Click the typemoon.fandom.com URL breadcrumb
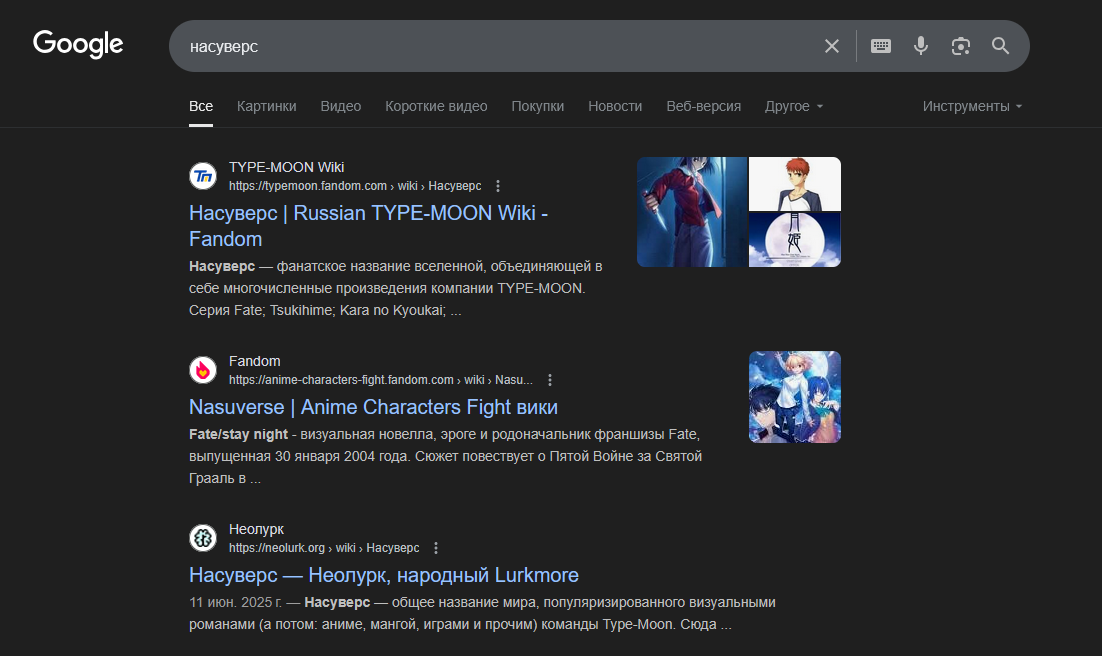This screenshot has height=656, width=1102. (x=355, y=186)
